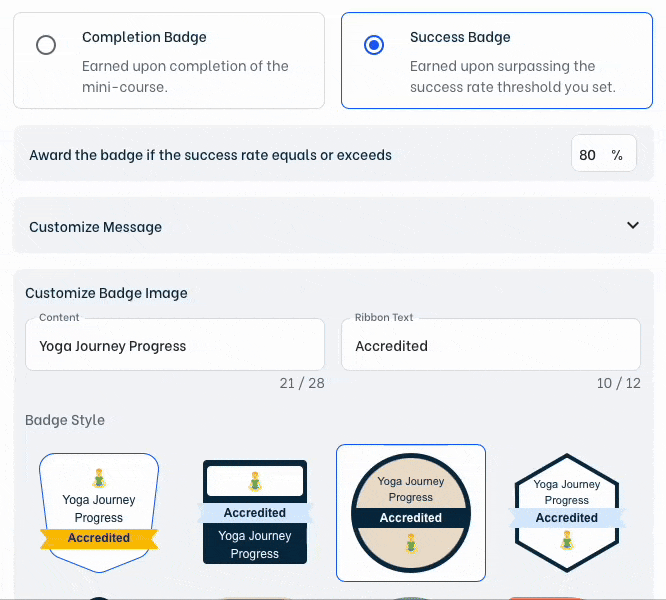Click the yoga figure icon in shield badge

click(x=99, y=479)
